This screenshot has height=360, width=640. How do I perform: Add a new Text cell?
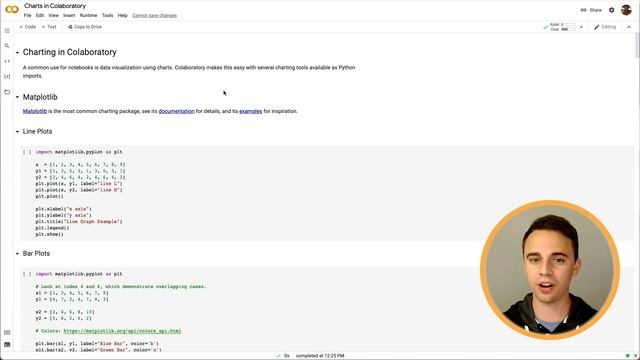click(49, 27)
